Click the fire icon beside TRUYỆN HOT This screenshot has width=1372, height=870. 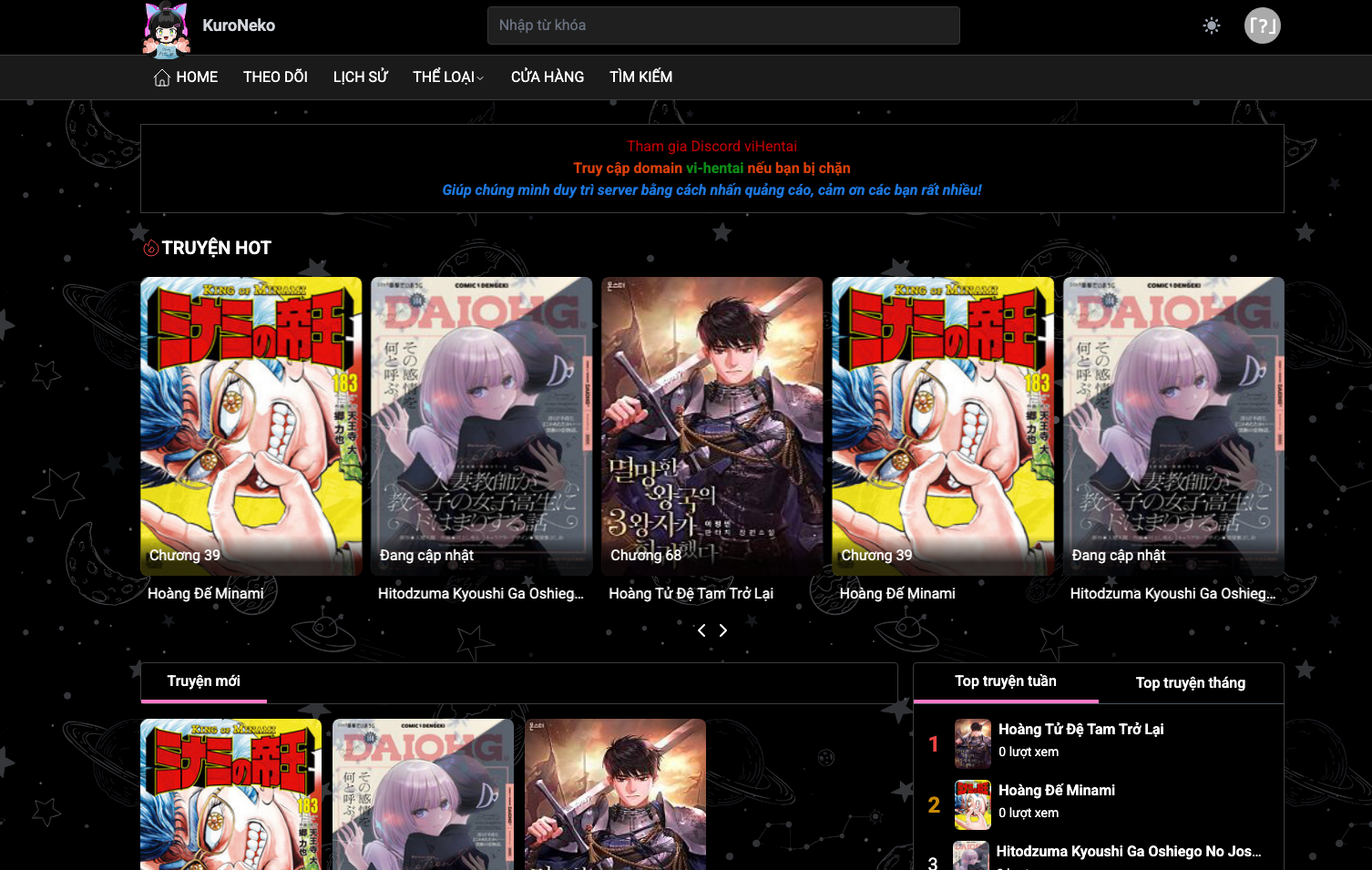151,248
